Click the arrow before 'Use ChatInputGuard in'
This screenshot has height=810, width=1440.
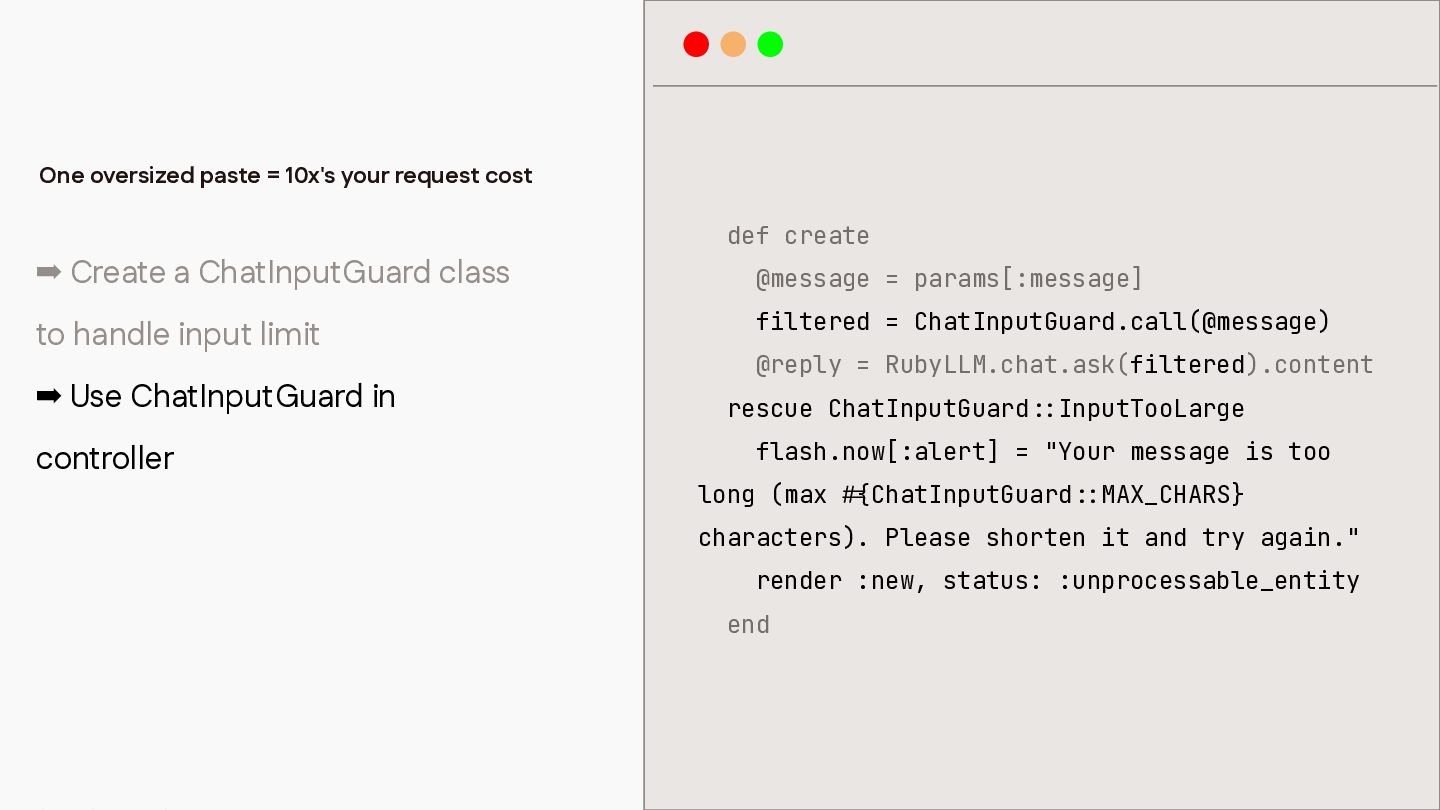[49, 397]
